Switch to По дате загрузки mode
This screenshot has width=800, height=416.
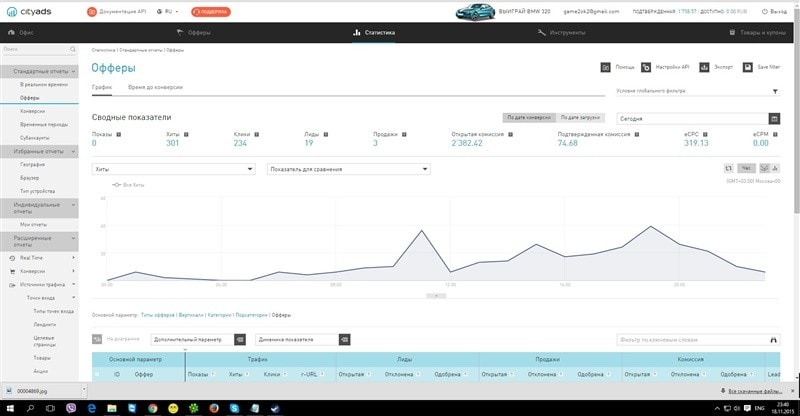(x=581, y=118)
